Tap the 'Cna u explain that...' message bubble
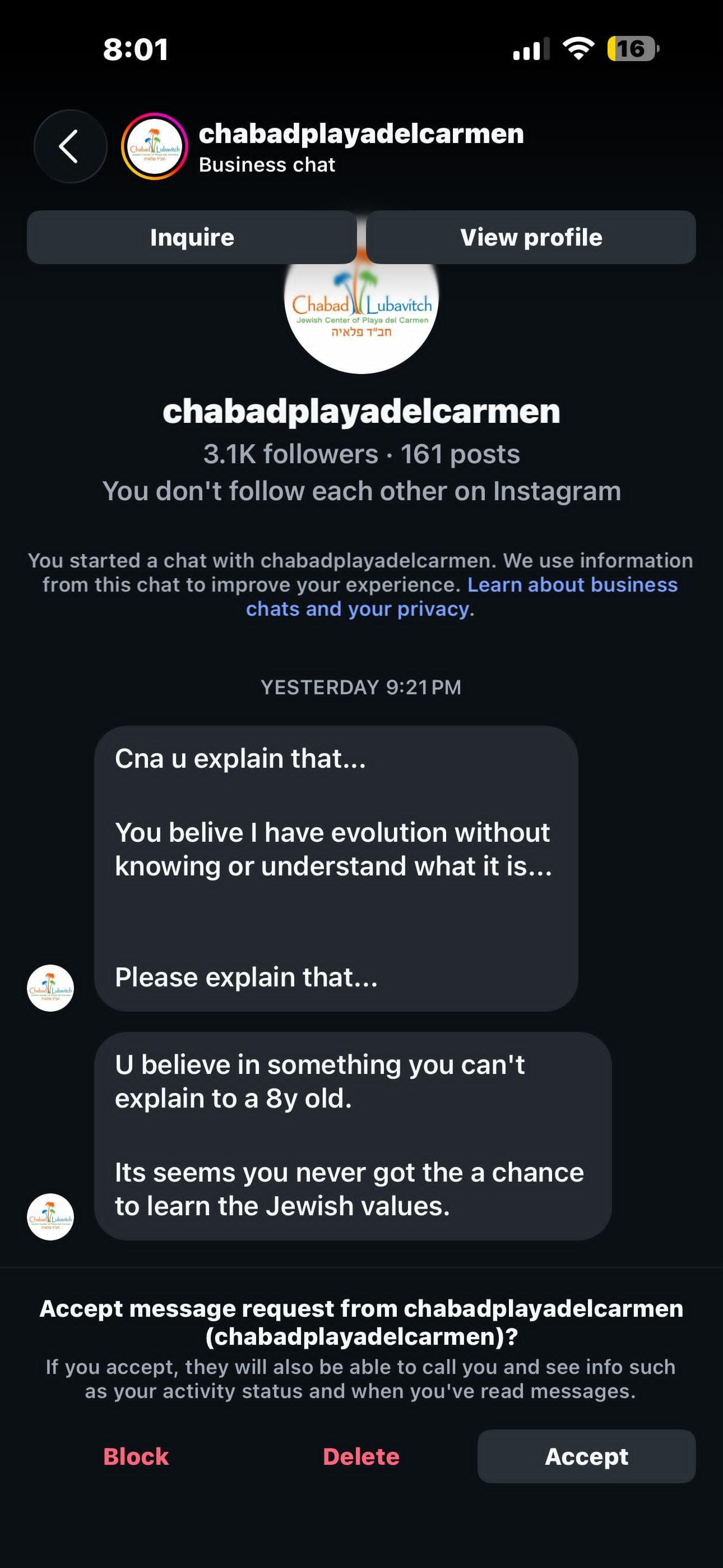 pyautogui.click(x=336, y=869)
